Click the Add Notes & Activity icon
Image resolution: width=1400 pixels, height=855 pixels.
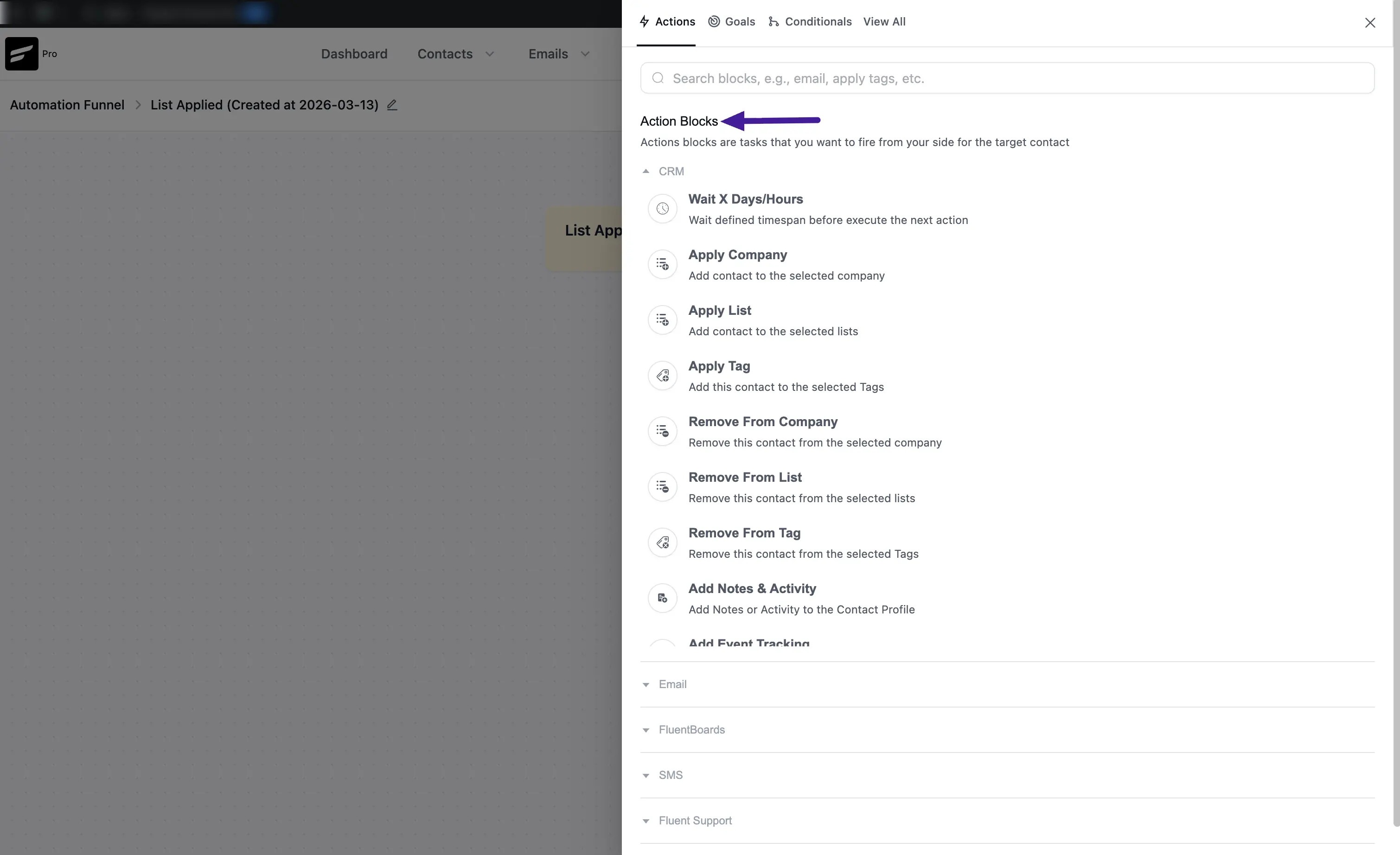tap(663, 598)
